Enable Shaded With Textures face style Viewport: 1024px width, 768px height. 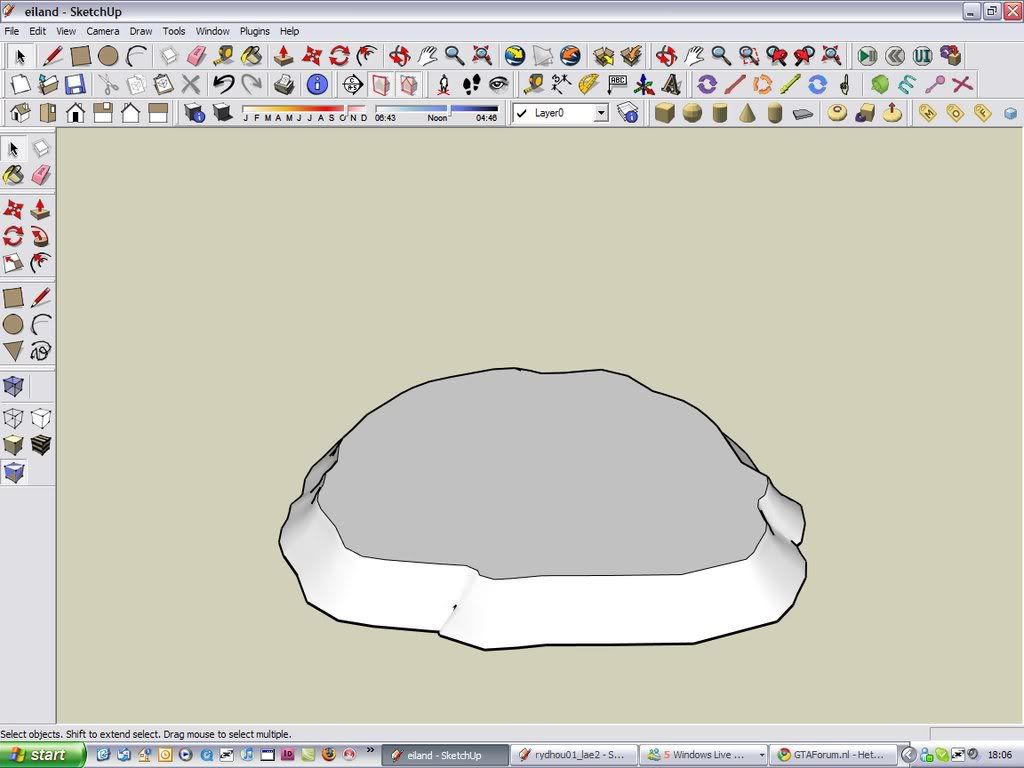point(40,445)
